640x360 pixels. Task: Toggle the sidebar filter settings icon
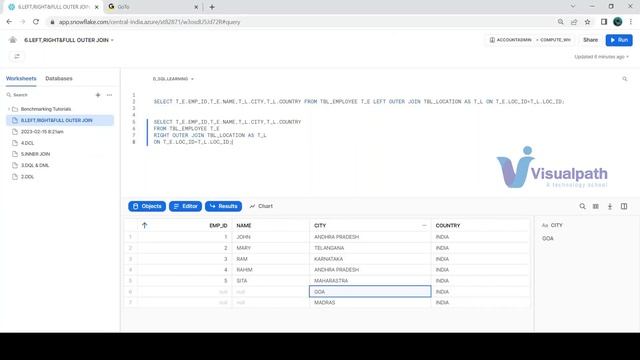pyautogui.click(x=17, y=56)
